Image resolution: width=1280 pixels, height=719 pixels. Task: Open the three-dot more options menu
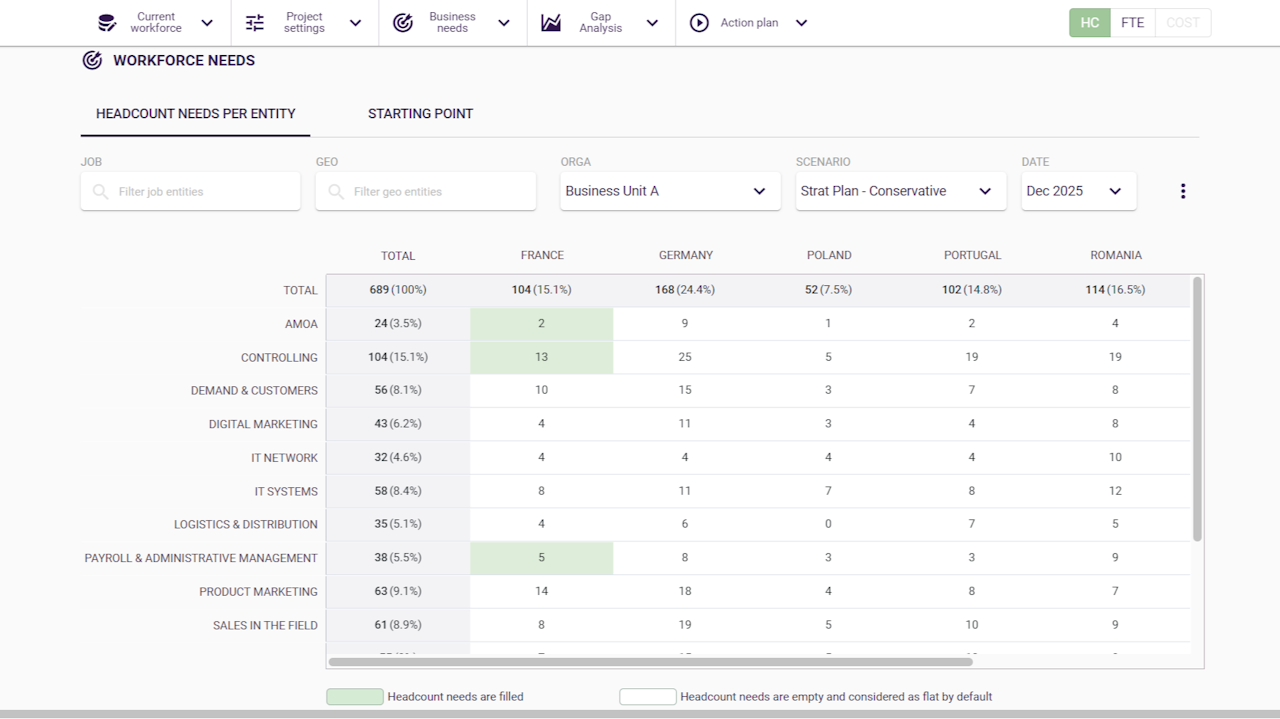coord(1182,191)
